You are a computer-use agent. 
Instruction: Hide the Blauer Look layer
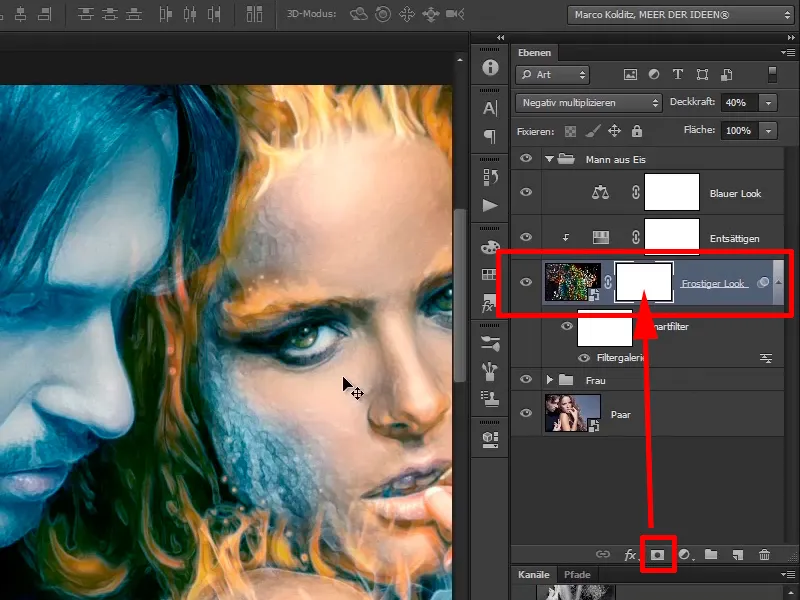526,192
